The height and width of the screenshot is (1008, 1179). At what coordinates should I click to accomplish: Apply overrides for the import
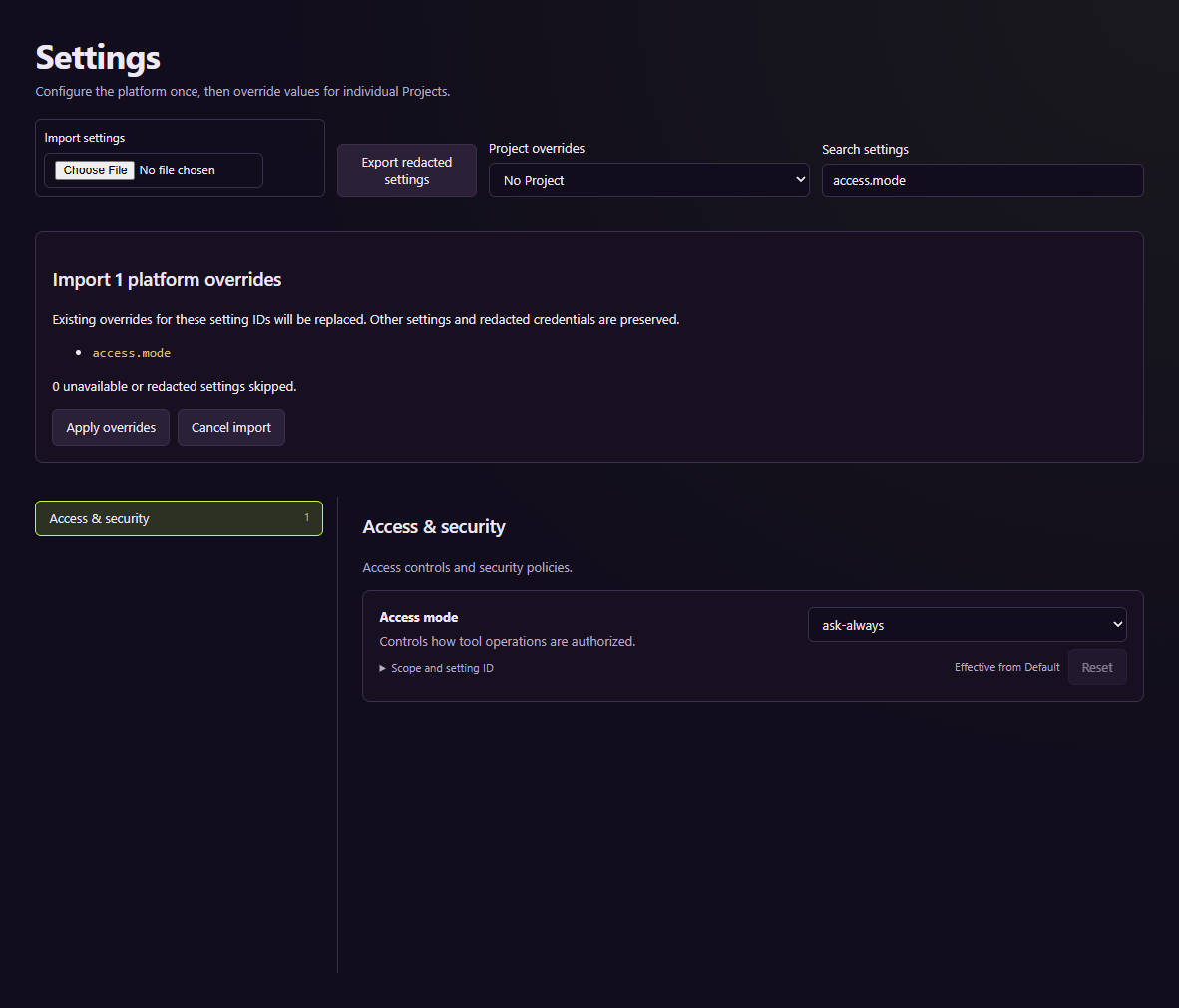coord(111,427)
